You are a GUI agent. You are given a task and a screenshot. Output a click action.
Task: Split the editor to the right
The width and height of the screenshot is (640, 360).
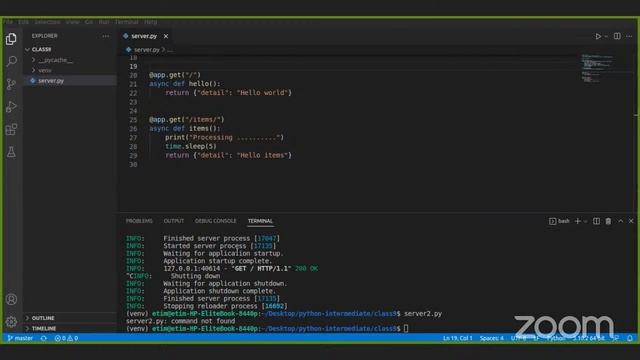tap(617, 36)
